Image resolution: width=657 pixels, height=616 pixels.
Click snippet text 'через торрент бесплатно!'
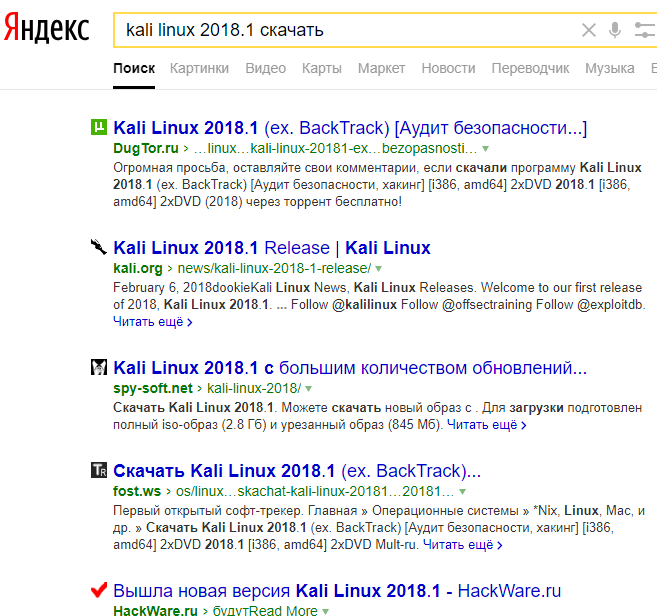click(324, 202)
